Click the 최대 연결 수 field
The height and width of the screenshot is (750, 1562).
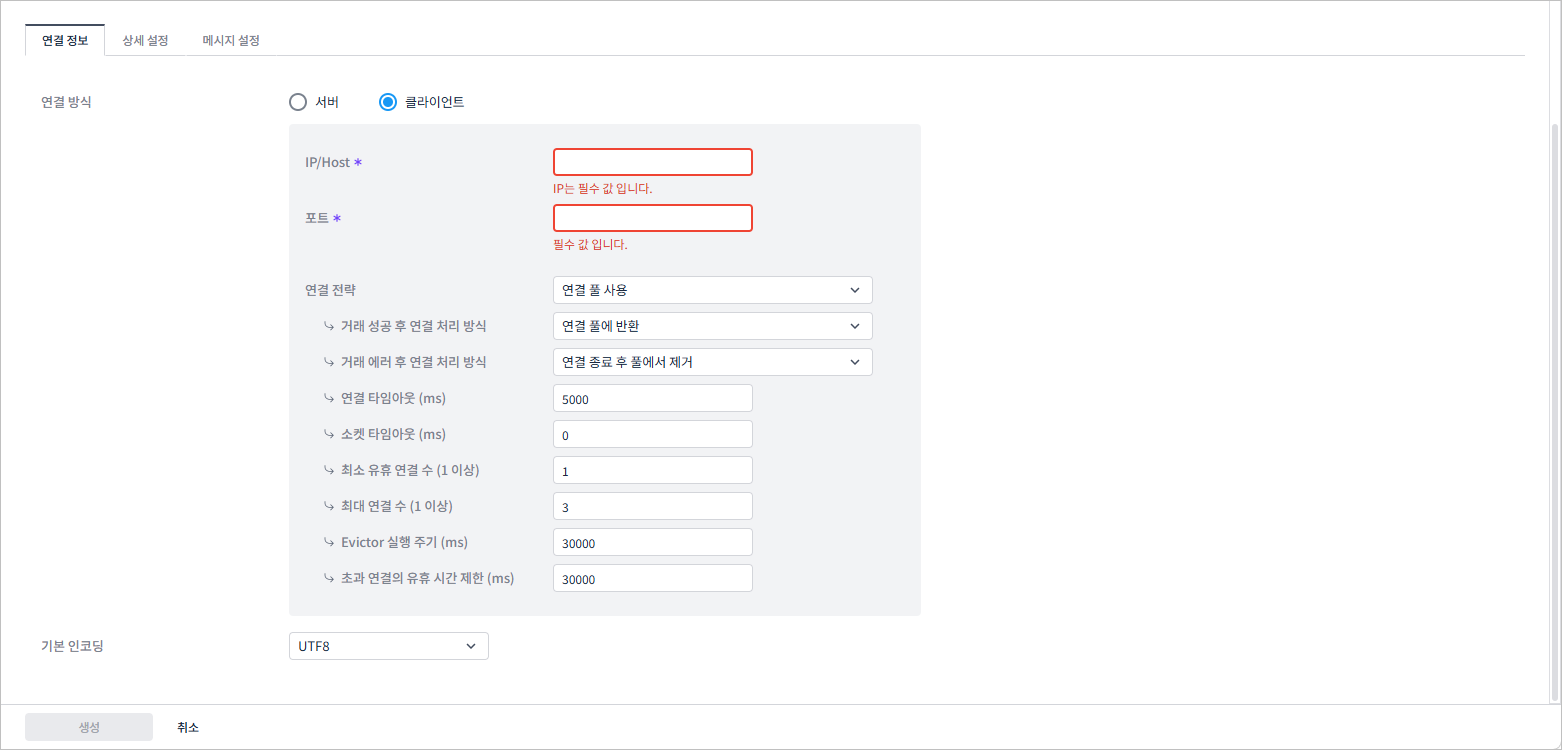653,506
